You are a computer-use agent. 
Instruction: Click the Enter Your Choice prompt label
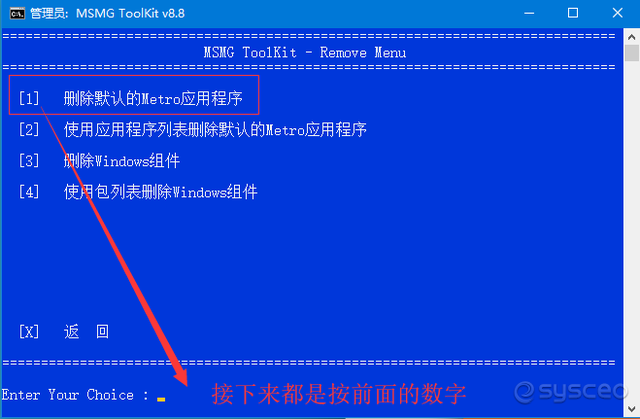pyautogui.click(x=75, y=395)
